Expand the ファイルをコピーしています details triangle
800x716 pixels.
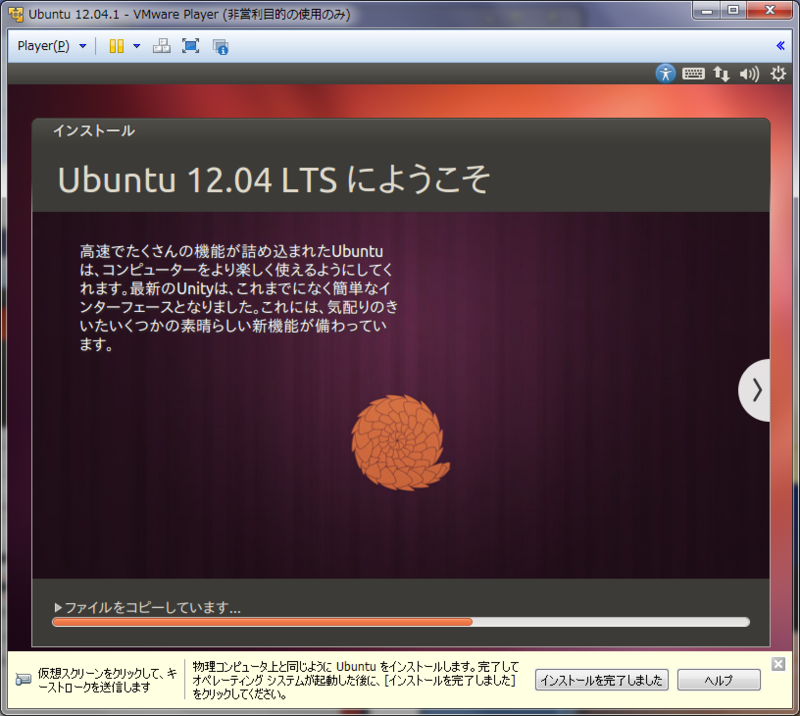point(58,606)
